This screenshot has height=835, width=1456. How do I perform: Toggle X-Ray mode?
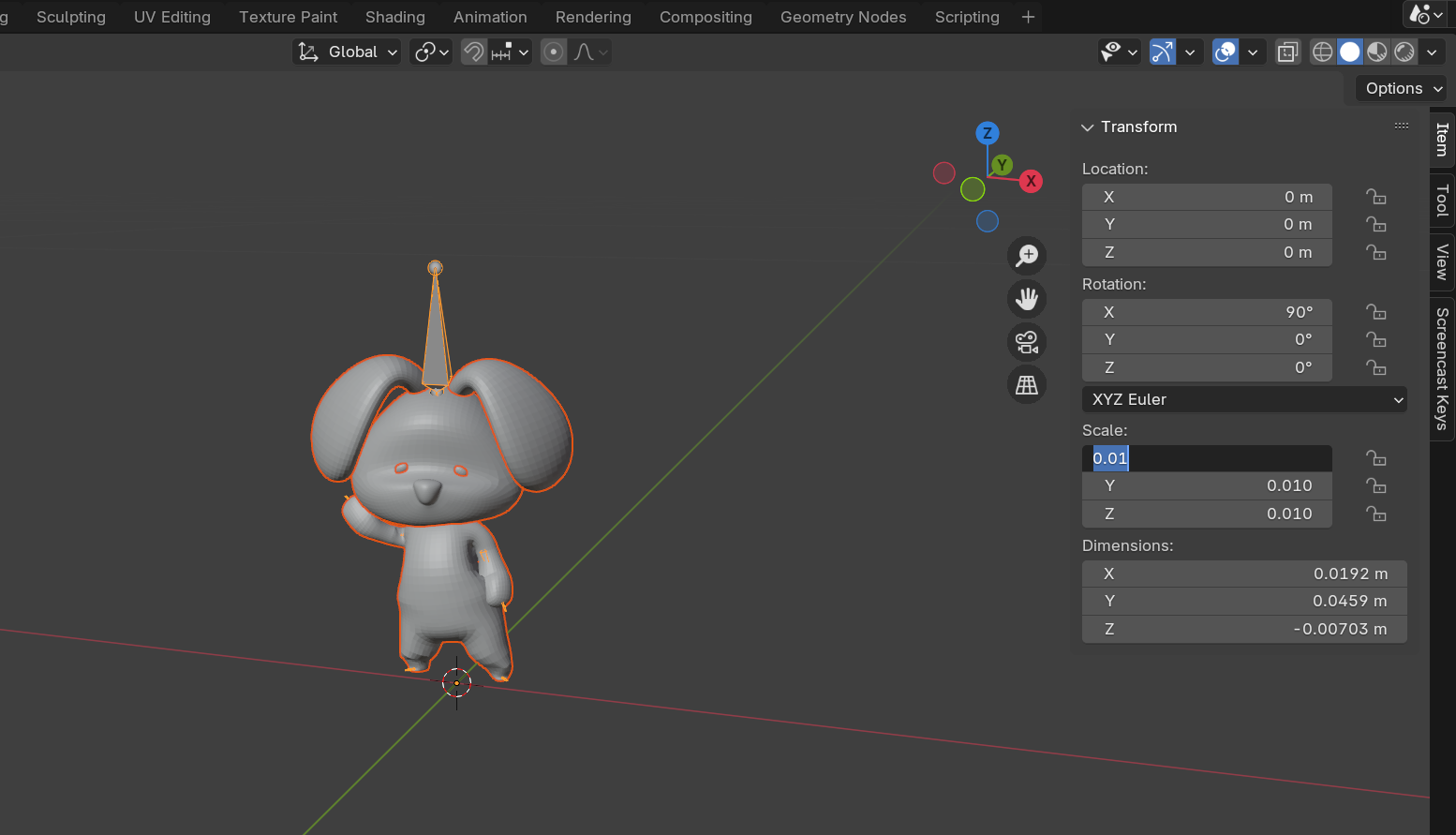[x=1288, y=52]
